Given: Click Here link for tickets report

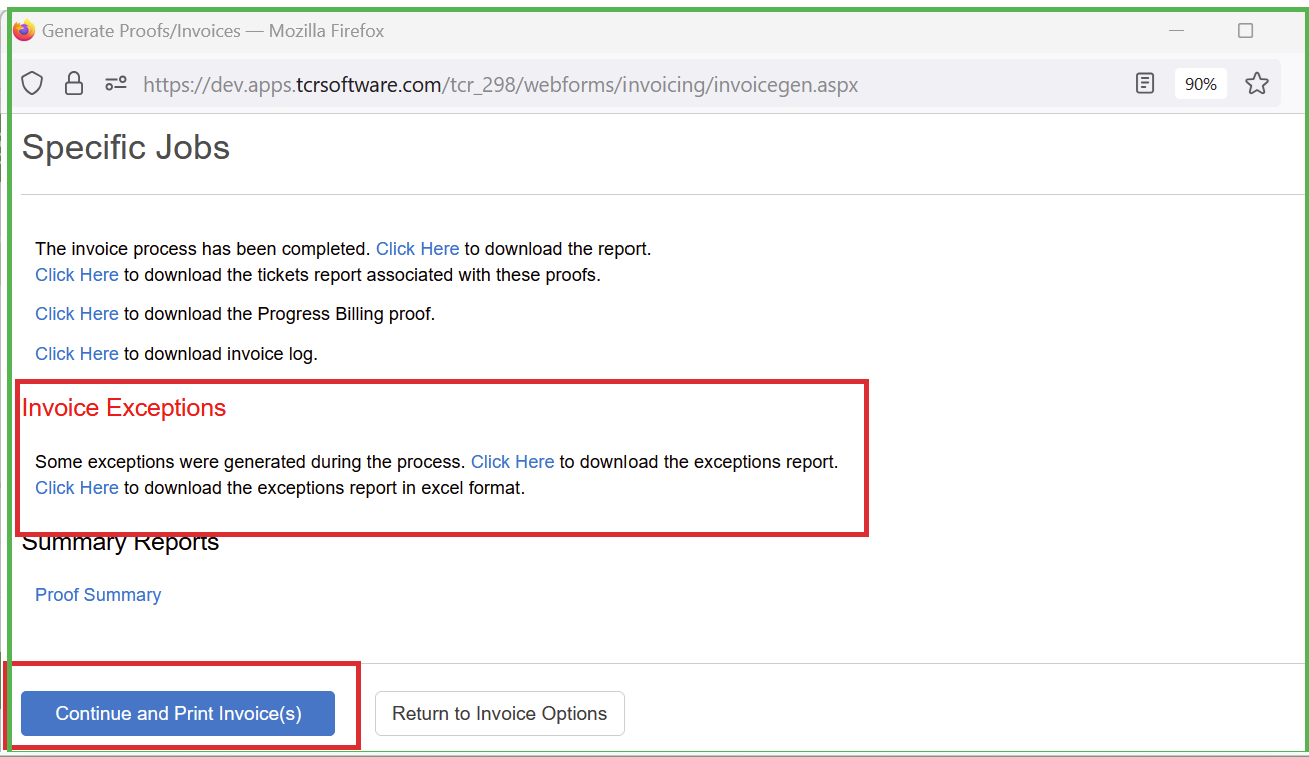Looking at the screenshot, I should click(77, 275).
